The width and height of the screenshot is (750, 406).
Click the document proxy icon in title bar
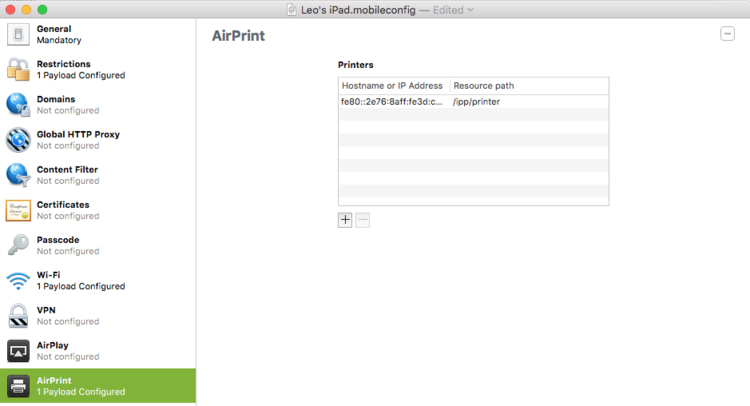(x=291, y=10)
